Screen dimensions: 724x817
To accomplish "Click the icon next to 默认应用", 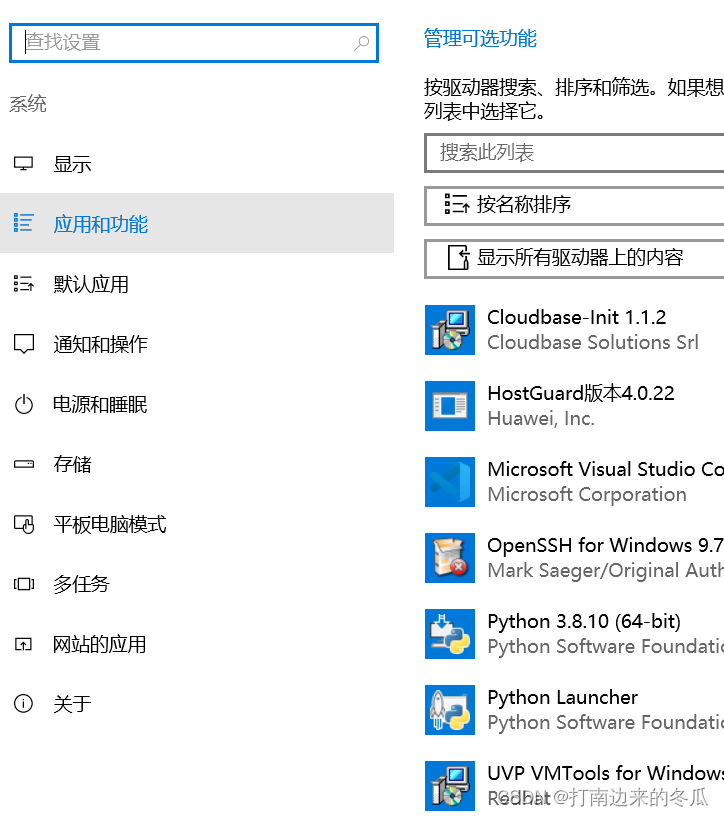I will pyautogui.click(x=23, y=283).
